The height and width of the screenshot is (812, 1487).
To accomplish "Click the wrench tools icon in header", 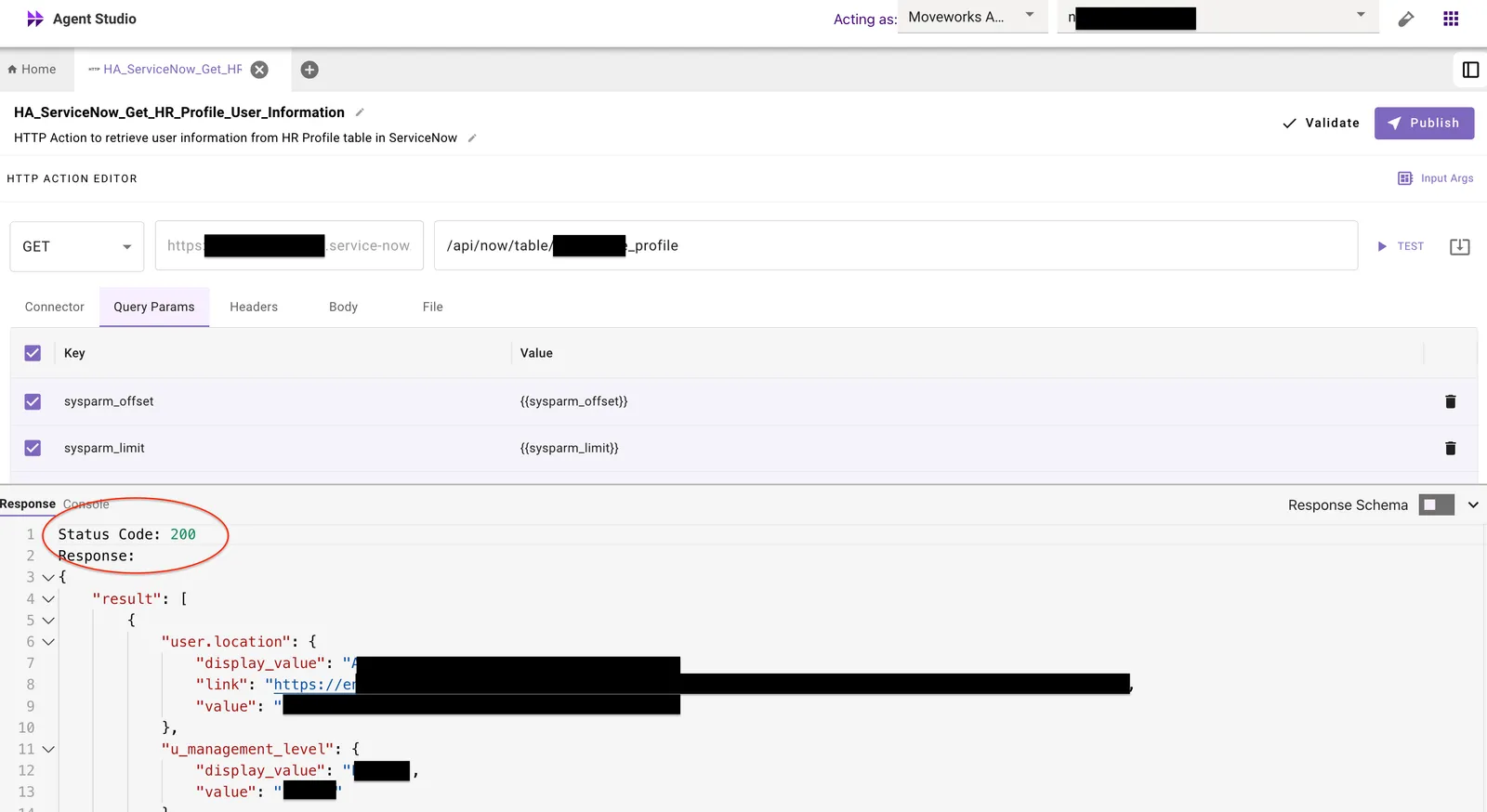I will coord(1406,19).
